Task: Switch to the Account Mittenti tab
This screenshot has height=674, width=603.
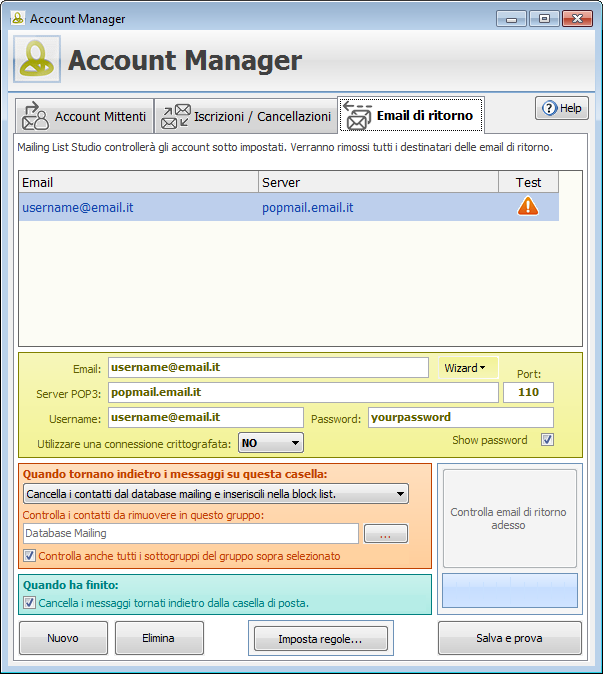Action: 99,117
